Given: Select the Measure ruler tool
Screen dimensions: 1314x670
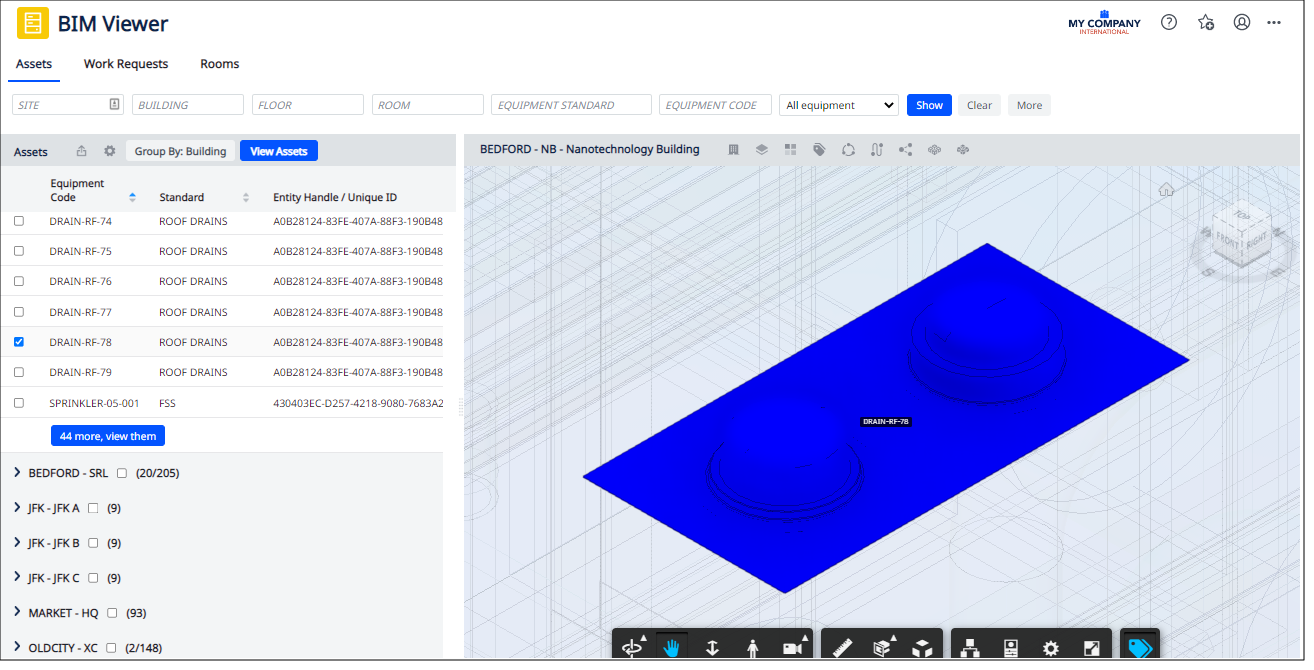Looking at the screenshot, I should (x=841, y=648).
